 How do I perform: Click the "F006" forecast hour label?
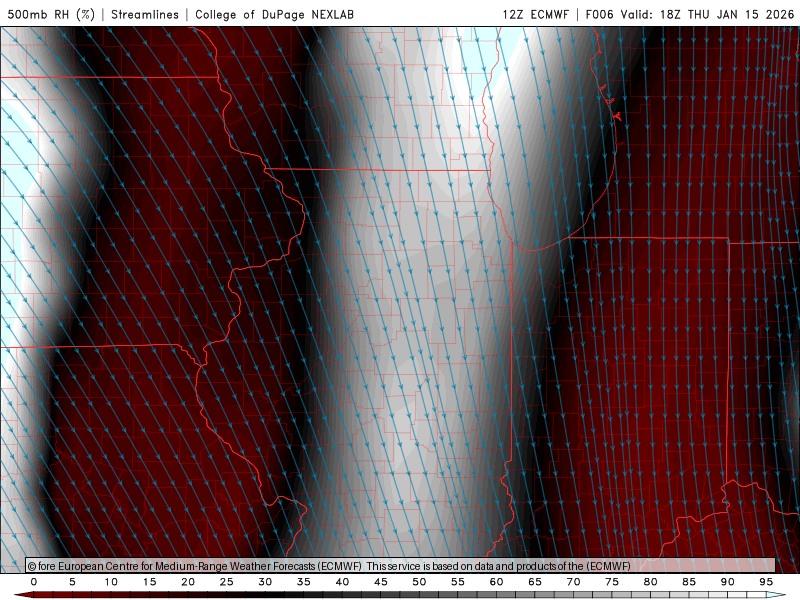[599, 14]
